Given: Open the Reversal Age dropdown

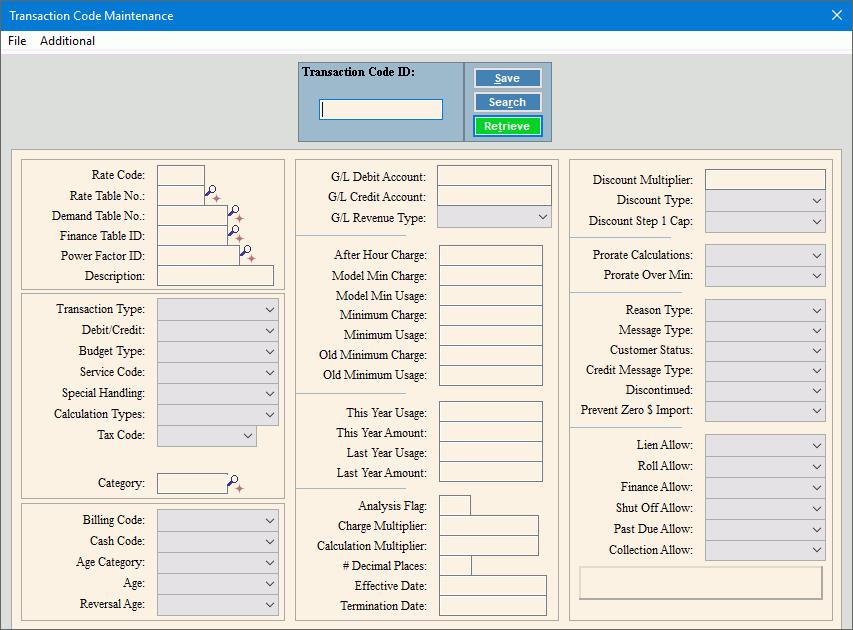Looking at the screenshot, I should click(x=218, y=604).
